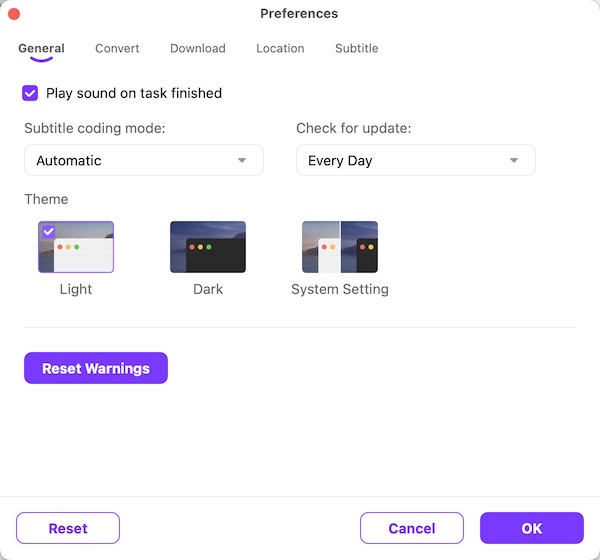
Task: Select the Light theme thumbnail
Action: click(76, 247)
